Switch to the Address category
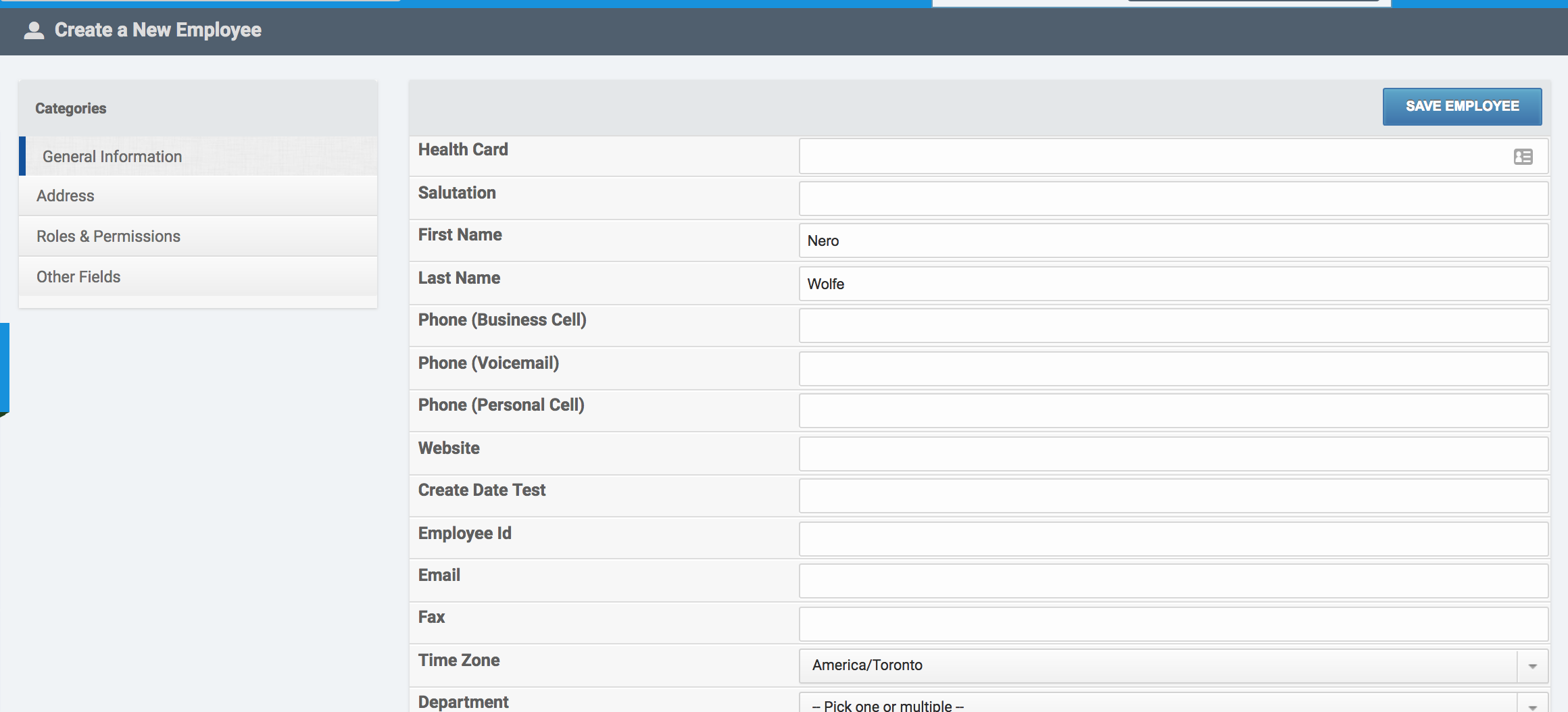Screen dimensions: 1568x712 pyautogui.click(x=66, y=196)
